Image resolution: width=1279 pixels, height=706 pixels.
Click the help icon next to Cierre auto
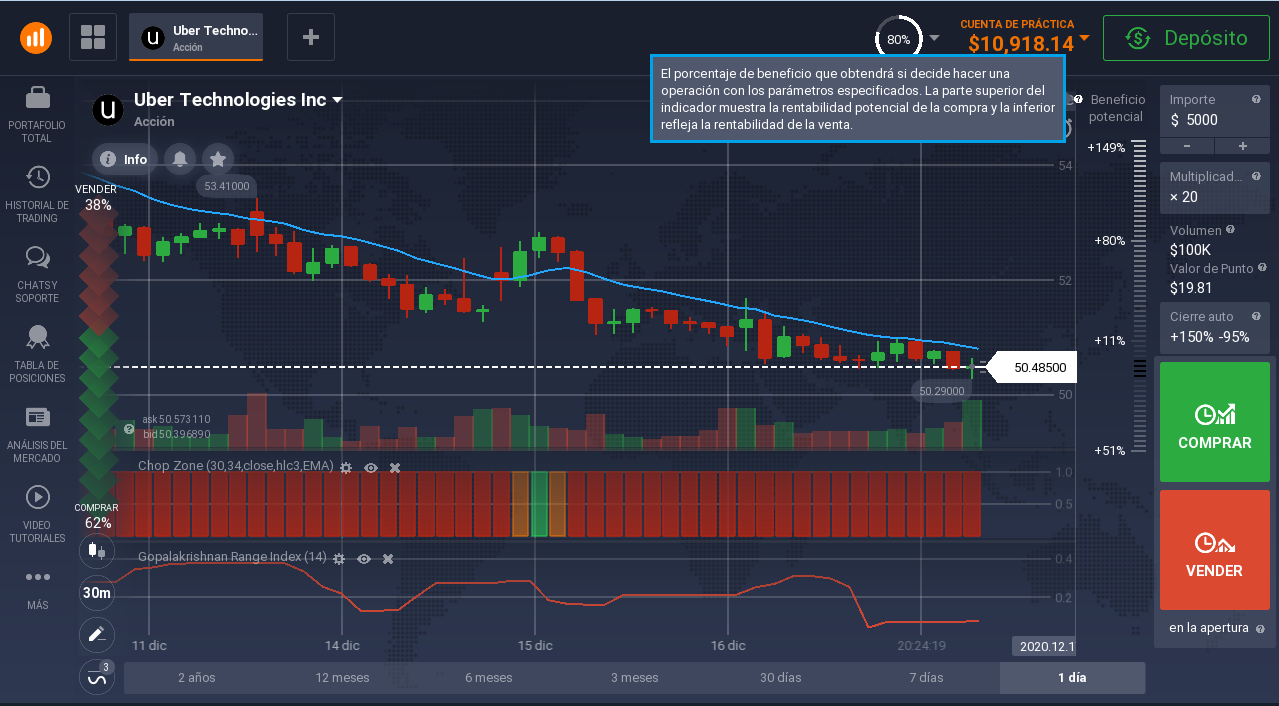point(1256,316)
